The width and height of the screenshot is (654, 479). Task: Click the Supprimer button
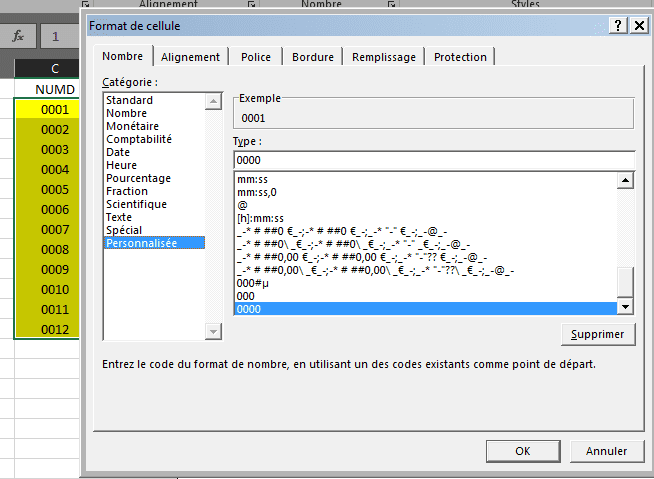point(597,334)
